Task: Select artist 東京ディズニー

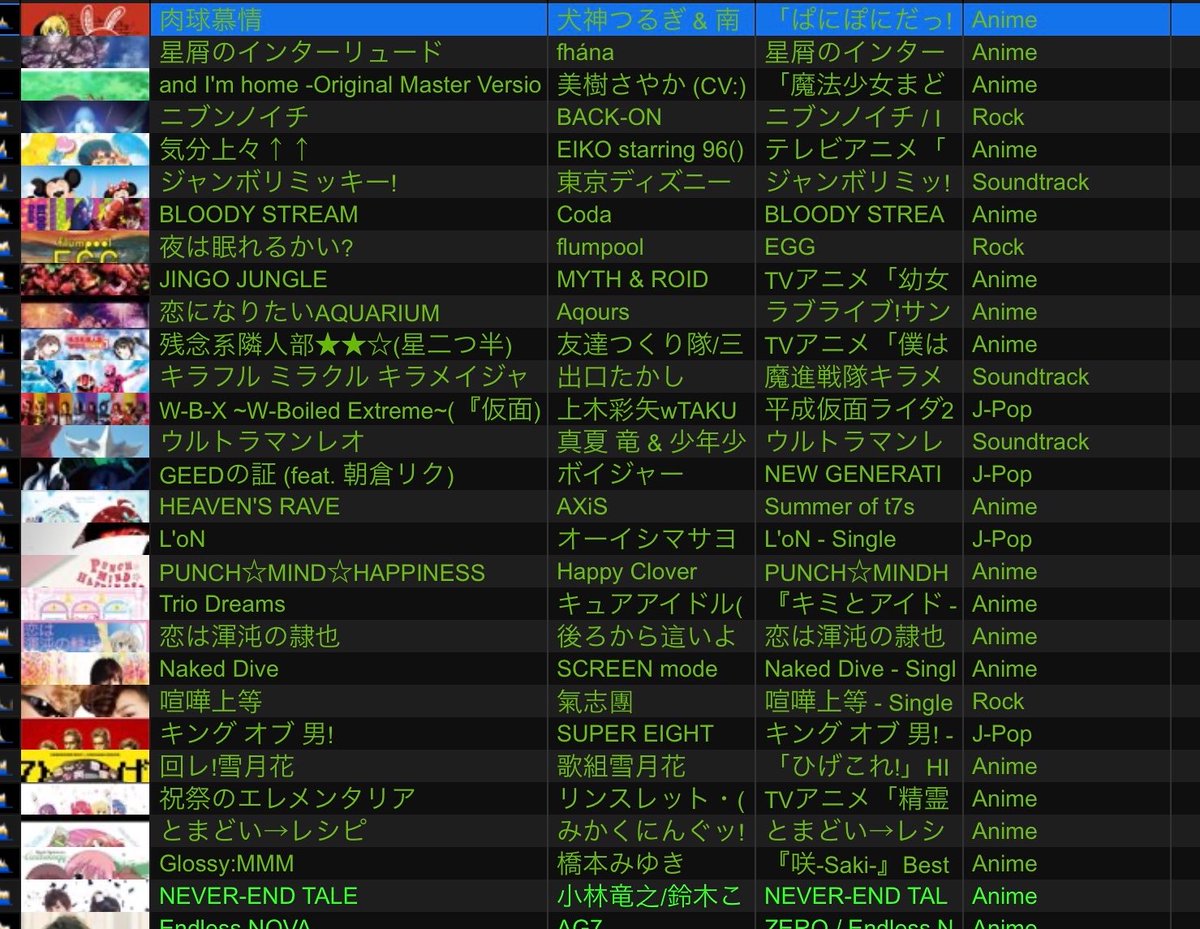Action: [644, 182]
